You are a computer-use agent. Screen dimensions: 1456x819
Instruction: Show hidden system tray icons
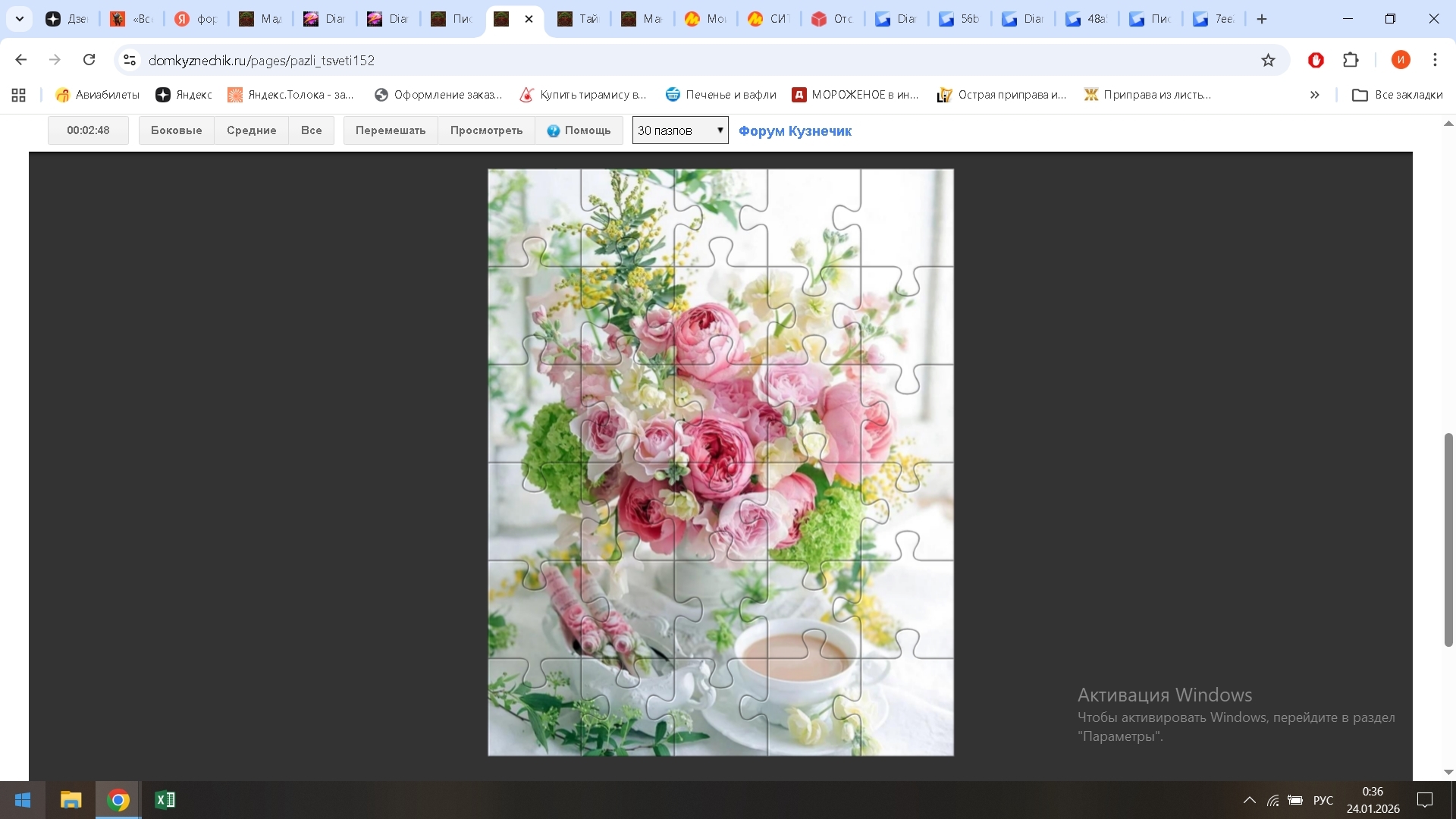(1249, 800)
